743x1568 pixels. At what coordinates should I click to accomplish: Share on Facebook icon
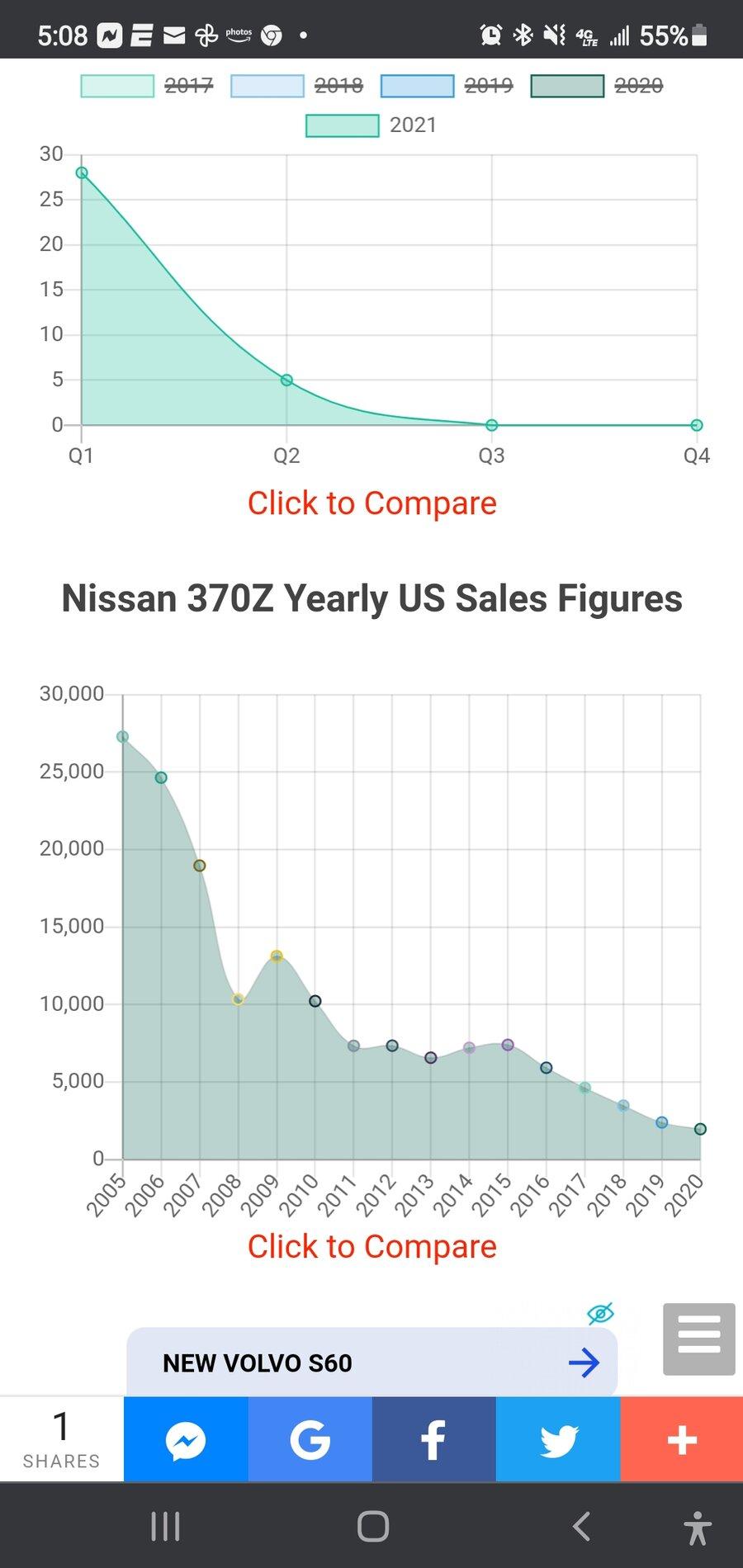[433, 1441]
